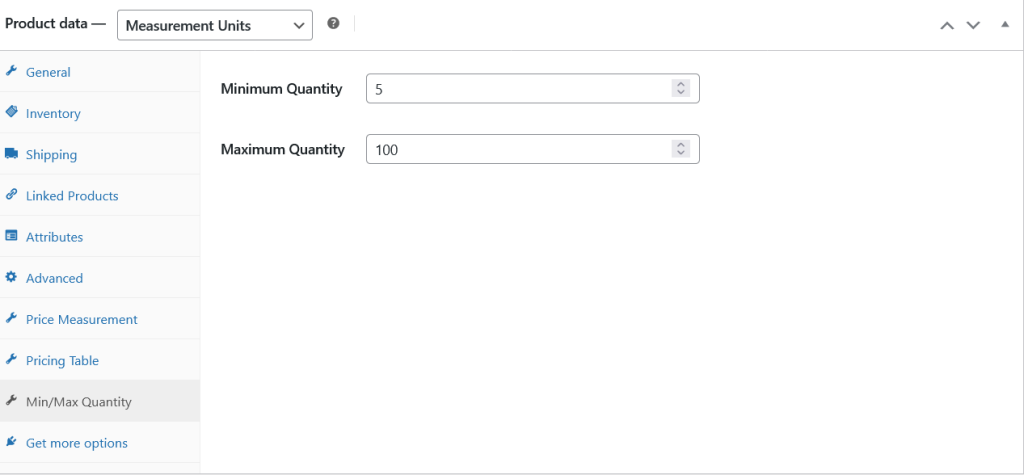Open the Measurement Units product type dropdown
Viewport: 1024px width, 475px height.
(214, 25)
